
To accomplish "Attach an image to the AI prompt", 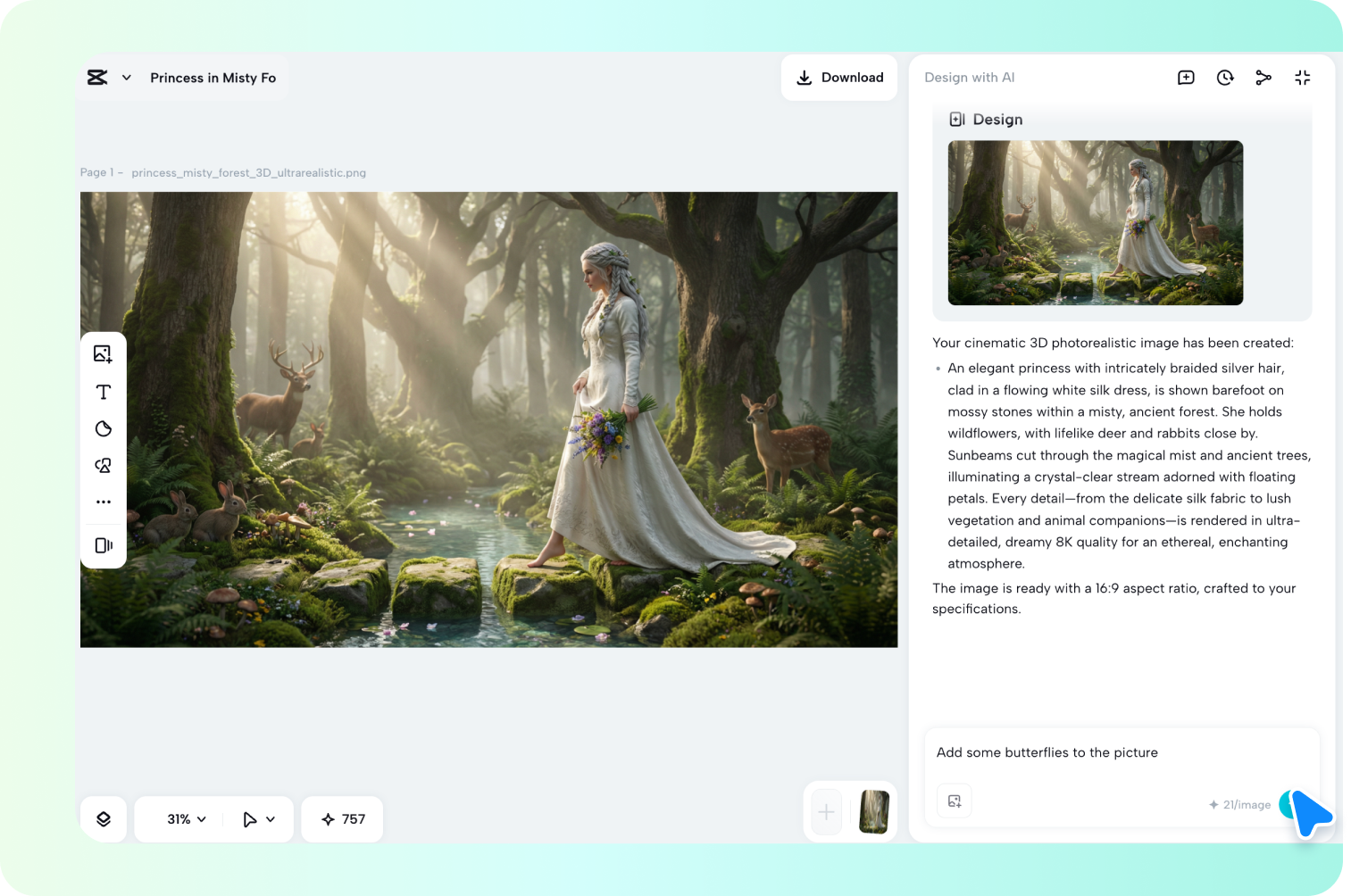I will point(954,801).
